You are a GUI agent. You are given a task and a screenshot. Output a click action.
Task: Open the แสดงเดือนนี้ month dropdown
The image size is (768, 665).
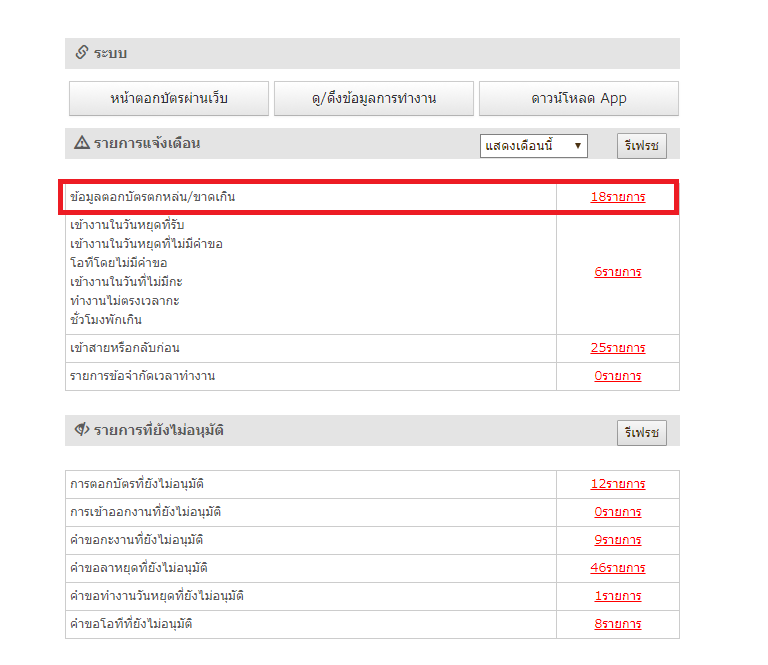533,146
